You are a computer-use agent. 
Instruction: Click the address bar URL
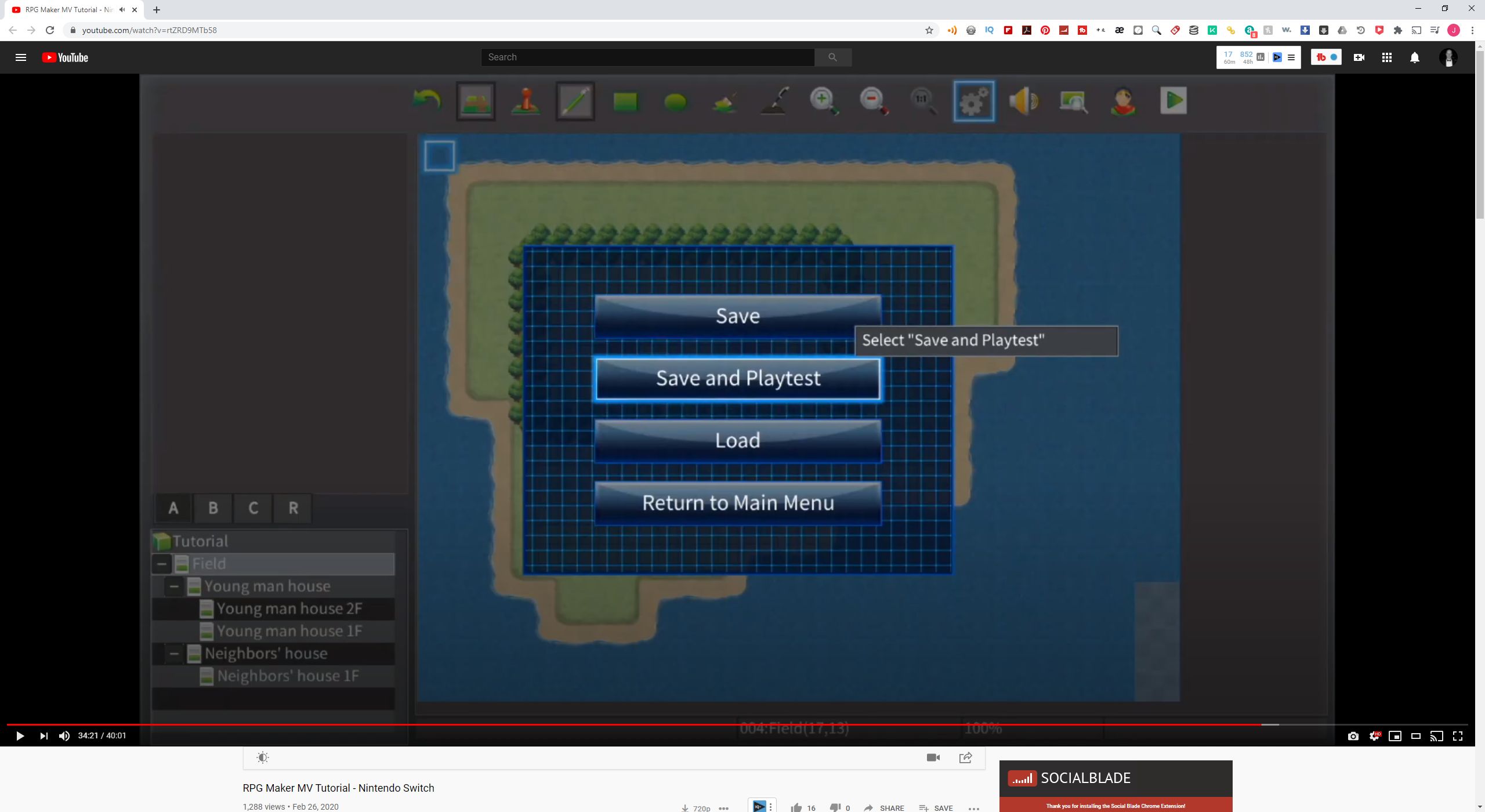point(150,30)
